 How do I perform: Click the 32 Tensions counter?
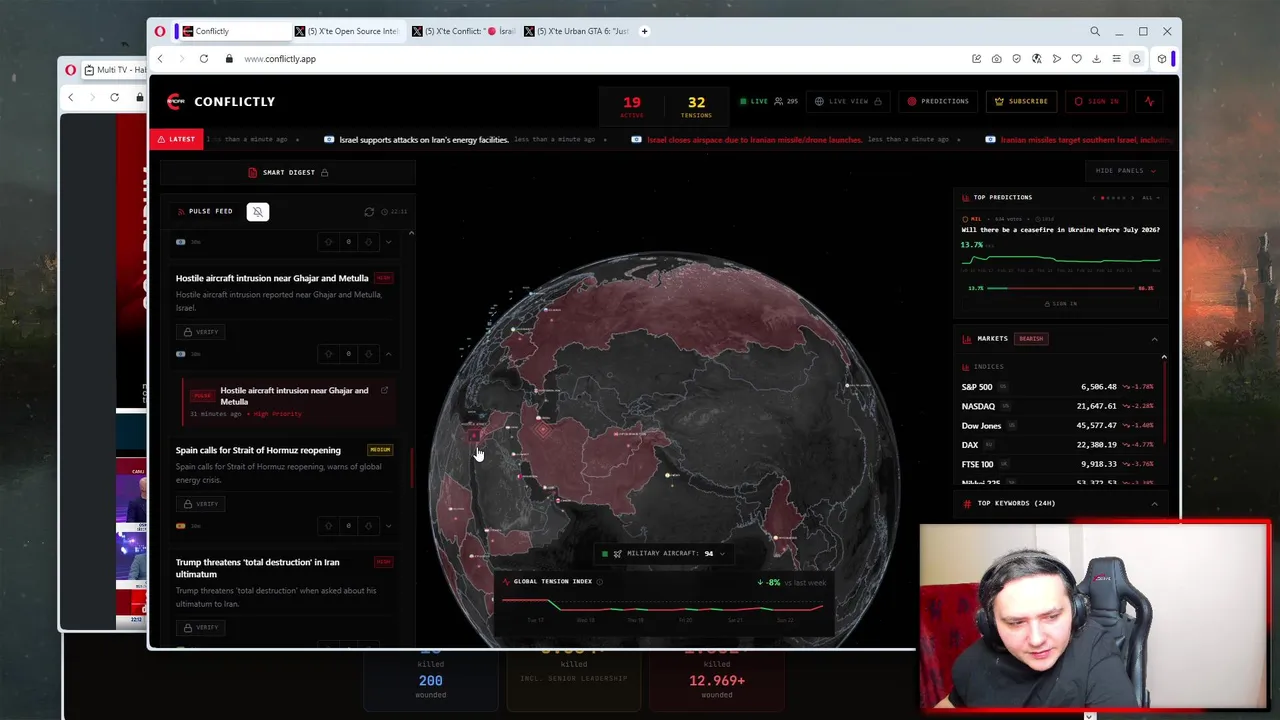point(696,106)
